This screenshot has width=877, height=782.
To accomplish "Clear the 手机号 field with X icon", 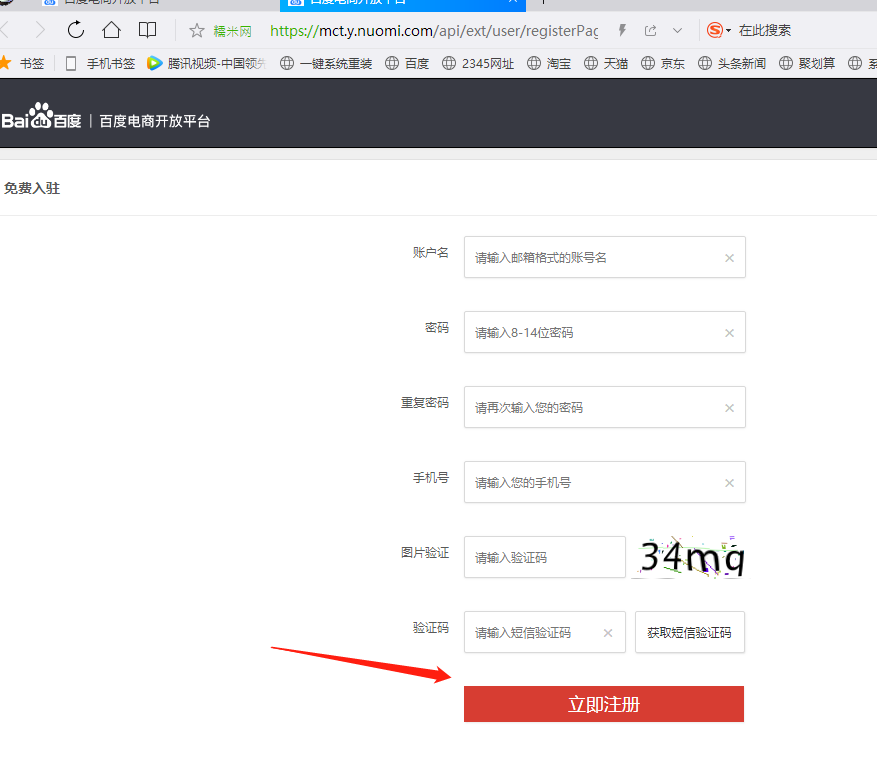I will pos(729,483).
